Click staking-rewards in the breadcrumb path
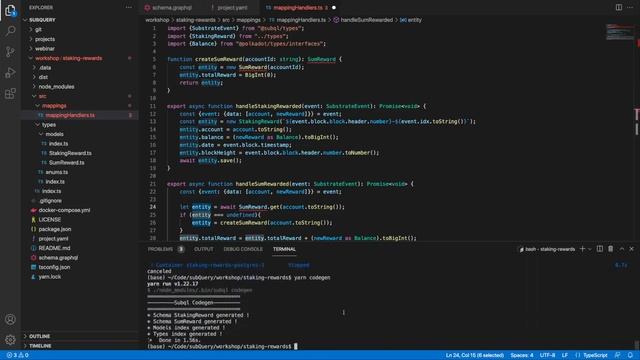The width and height of the screenshot is (640, 360). click(x=196, y=20)
